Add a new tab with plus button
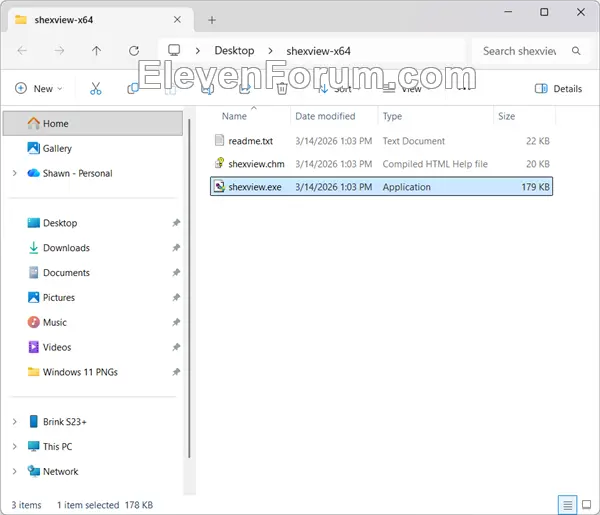600x515 pixels. (x=212, y=20)
